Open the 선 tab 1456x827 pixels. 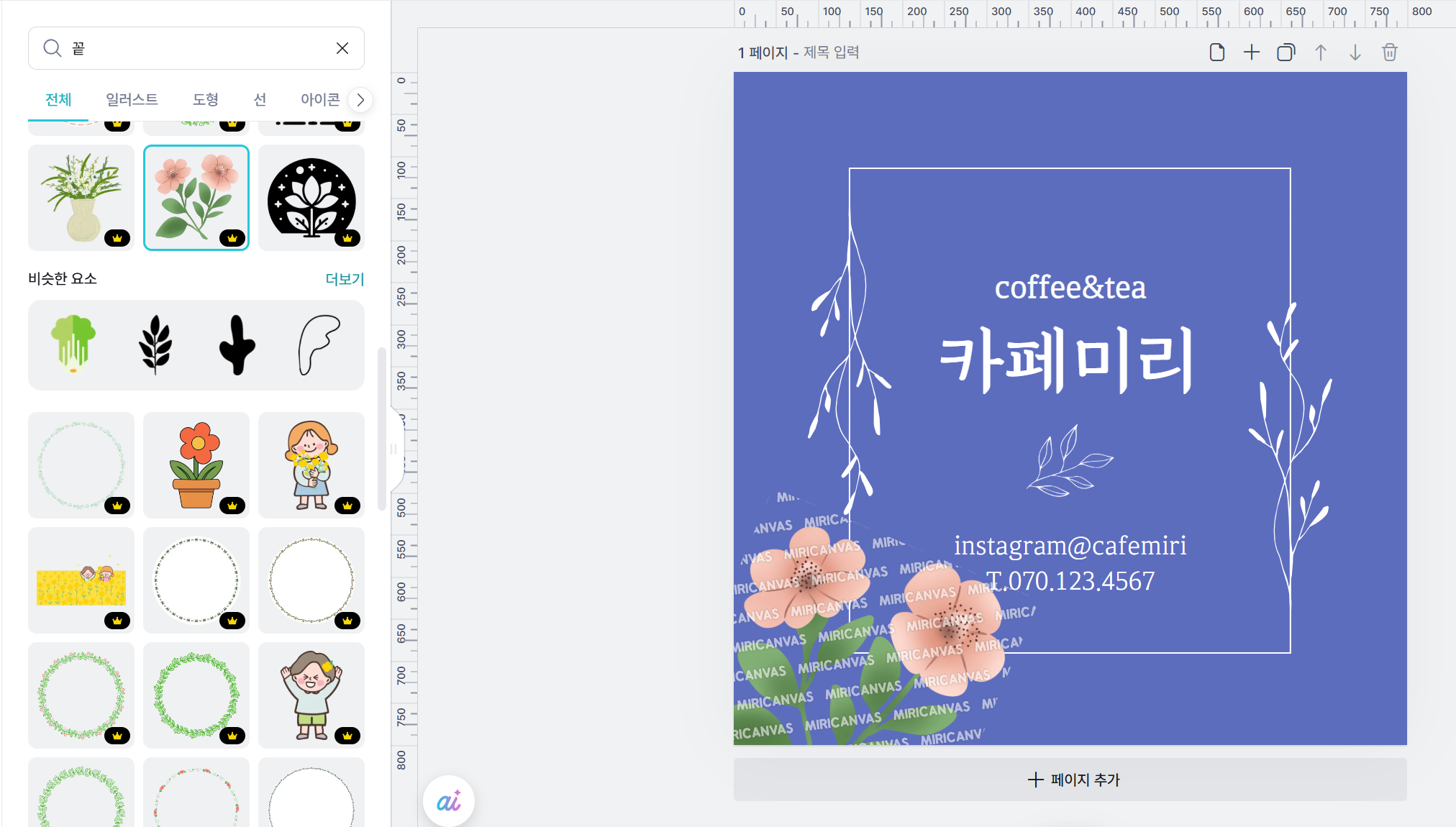click(x=260, y=99)
